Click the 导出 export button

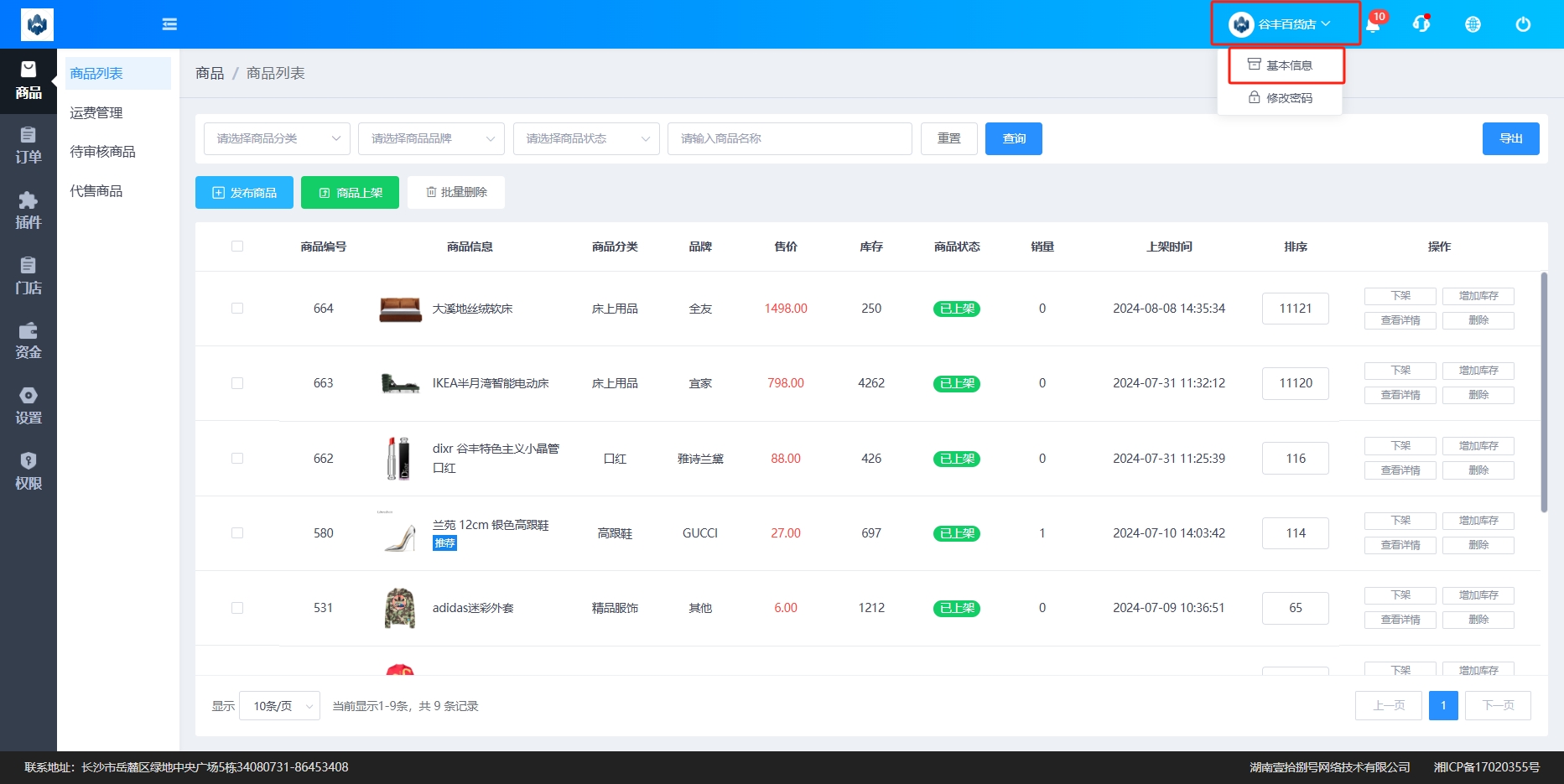[x=1510, y=139]
